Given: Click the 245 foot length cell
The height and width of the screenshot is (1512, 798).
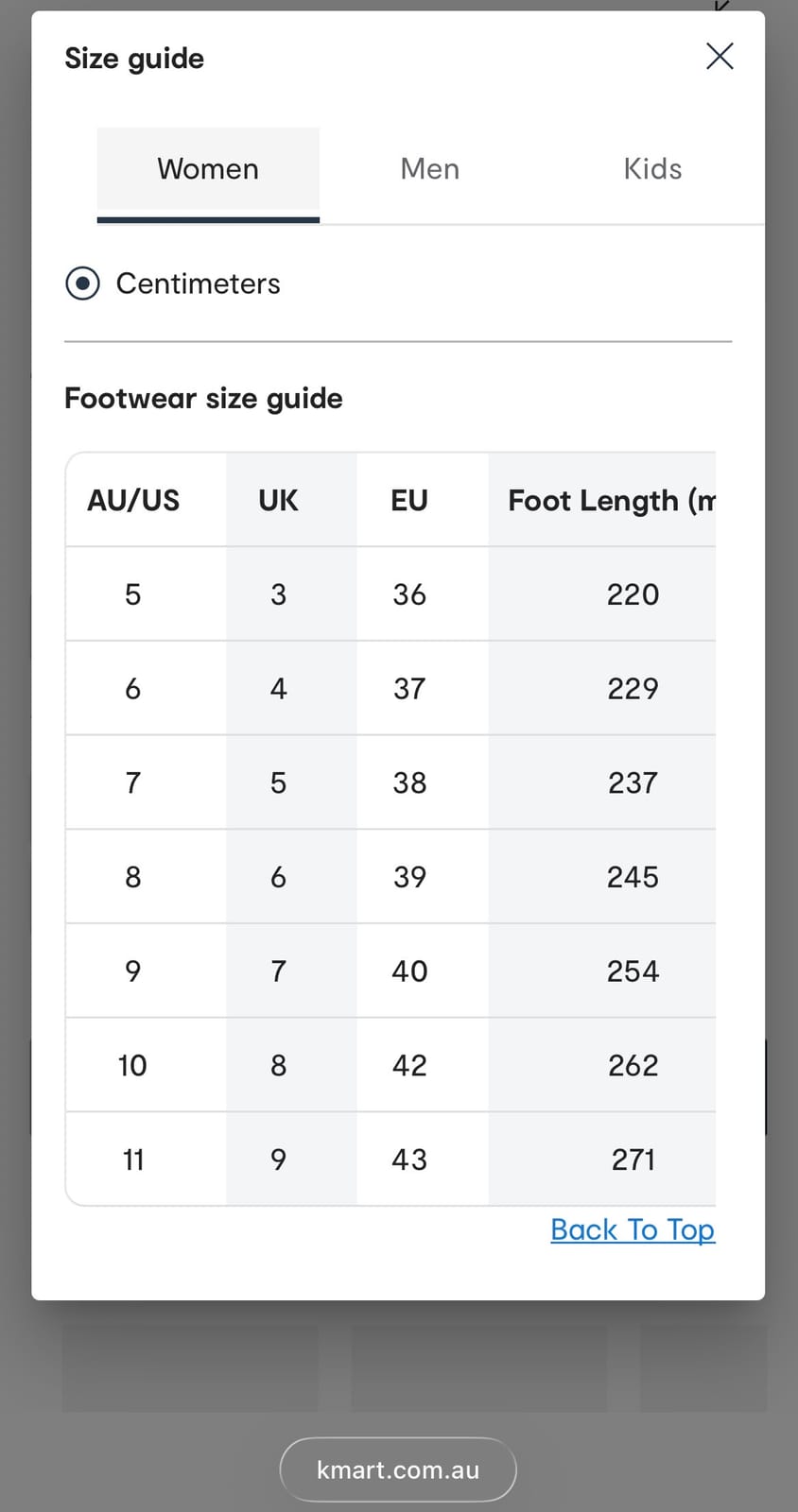Looking at the screenshot, I should (x=633, y=877).
